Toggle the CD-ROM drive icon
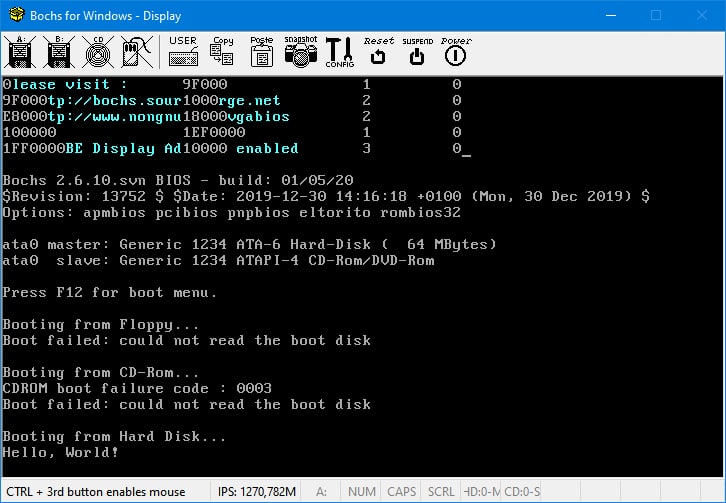This screenshot has height=503, width=726. (x=98, y=52)
